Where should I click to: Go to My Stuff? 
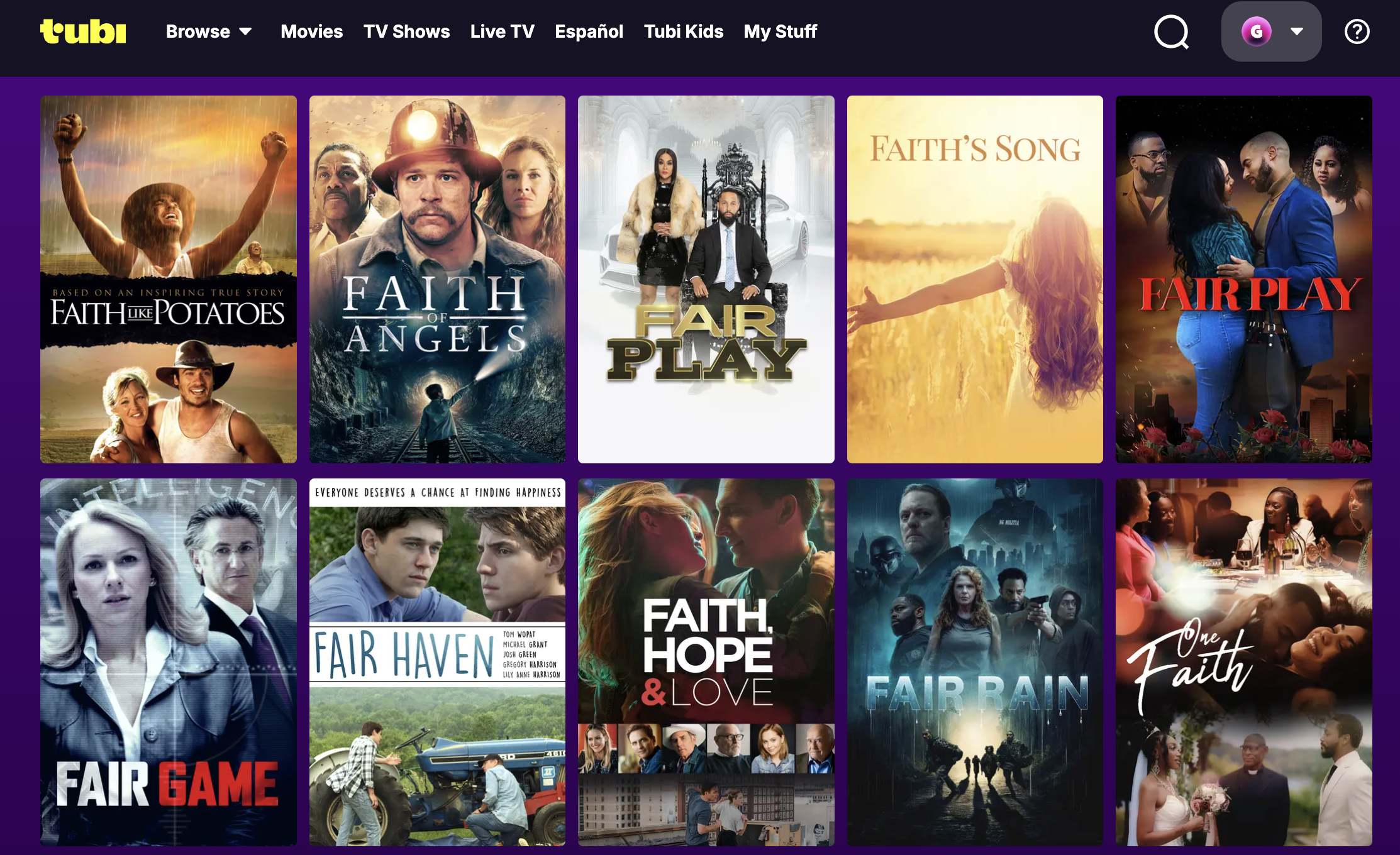click(780, 31)
